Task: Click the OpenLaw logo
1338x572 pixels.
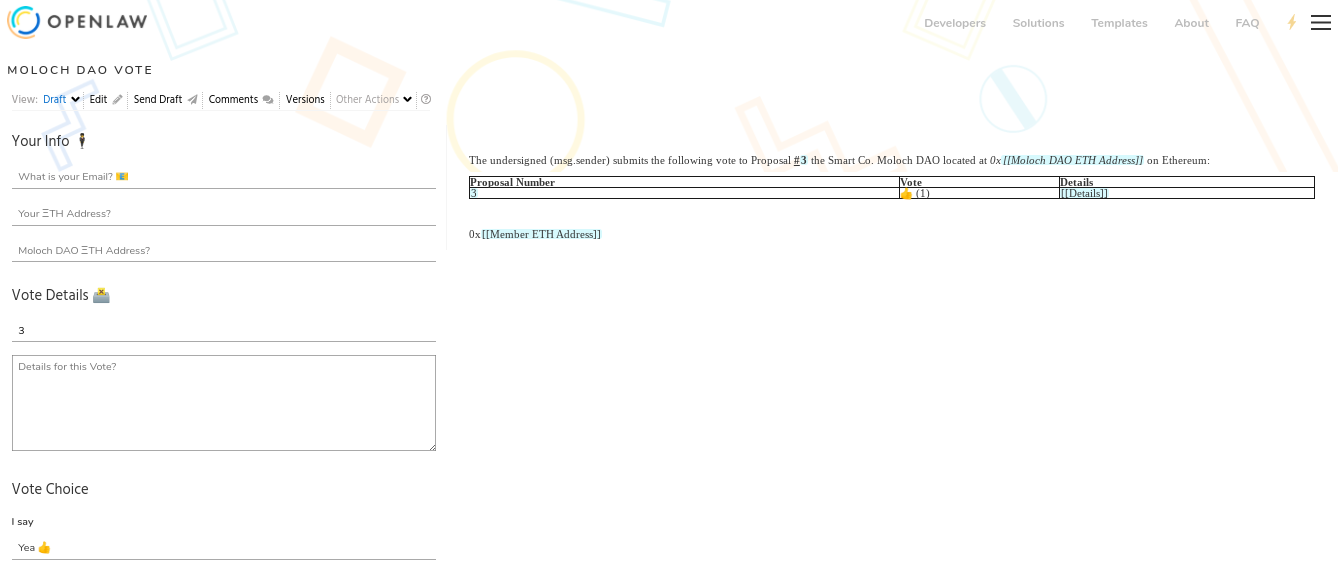Action: [x=77, y=22]
